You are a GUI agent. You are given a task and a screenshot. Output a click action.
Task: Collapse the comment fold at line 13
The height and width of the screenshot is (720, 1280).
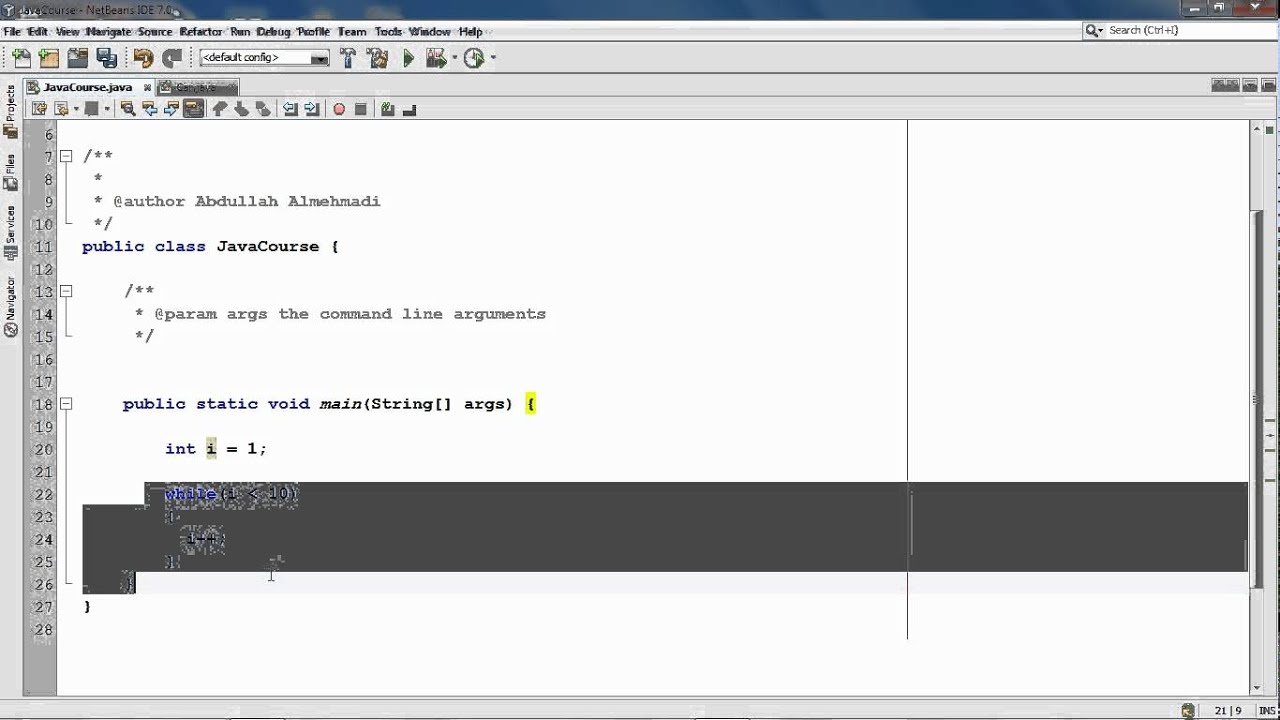pyautogui.click(x=65, y=291)
